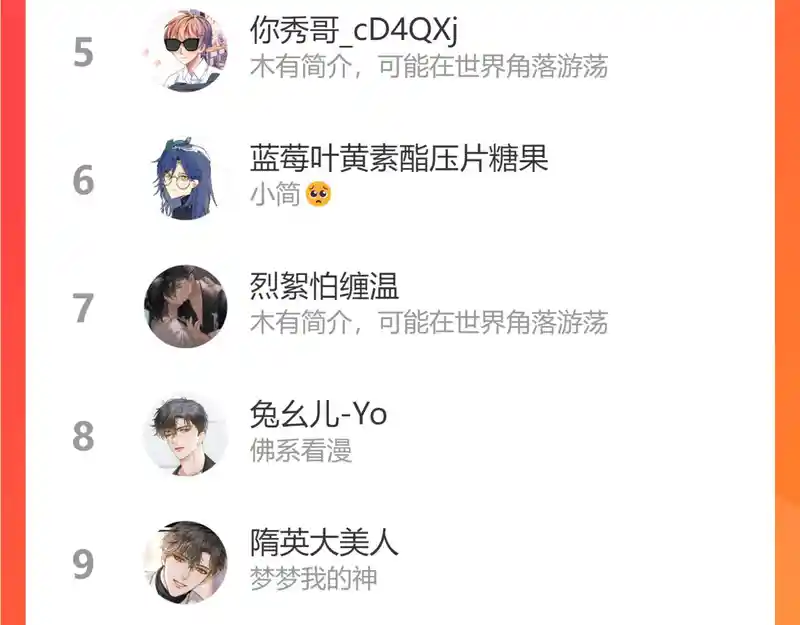
Task: Tap avatar of 兔幺儿-Yo
Action: click(x=186, y=435)
